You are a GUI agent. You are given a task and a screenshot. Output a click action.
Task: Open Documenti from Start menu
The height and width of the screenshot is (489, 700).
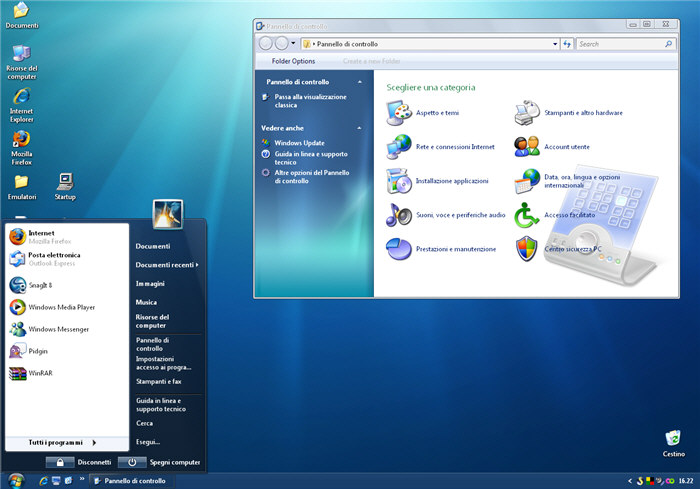[x=153, y=246]
